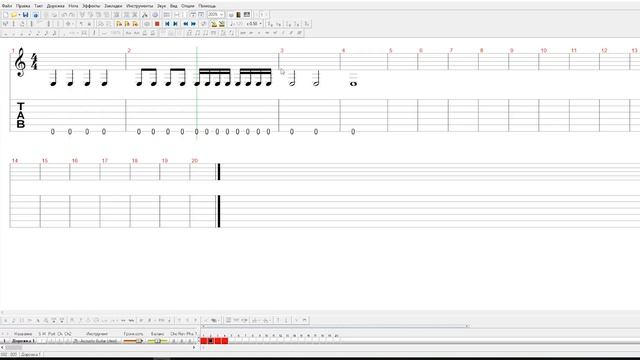Open the Вид menu
The image size is (640, 360).
(x=173, y=6)
